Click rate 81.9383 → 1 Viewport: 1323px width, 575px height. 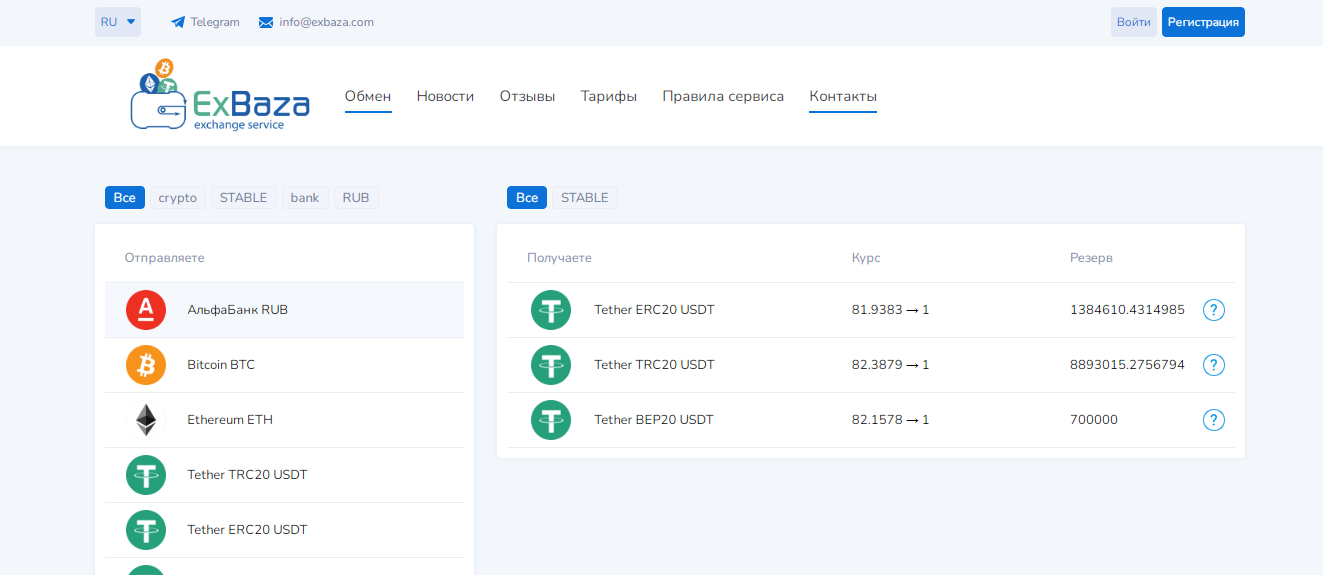pos(890,310)
